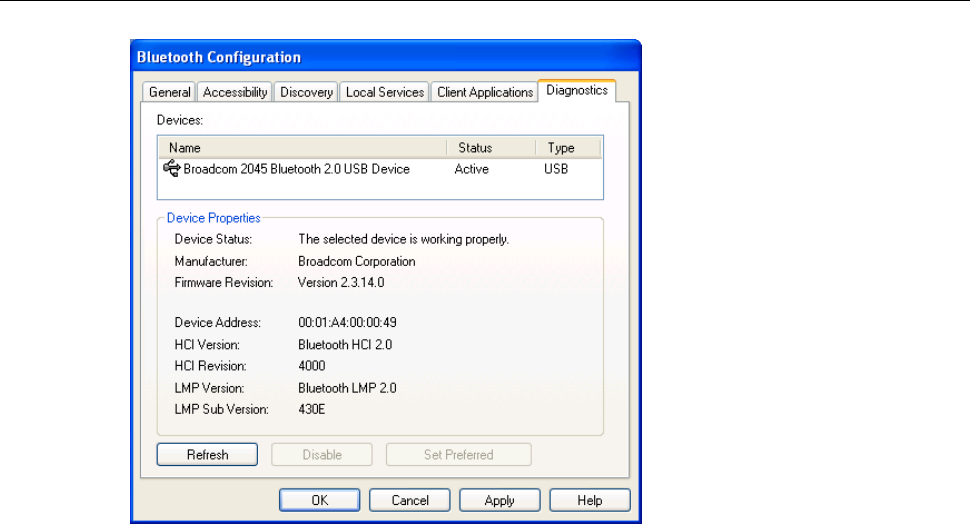Click the device address 00:01:A4:00:00:49
Viewport: 970px width, 524px height.
click(x=347, y=322)
